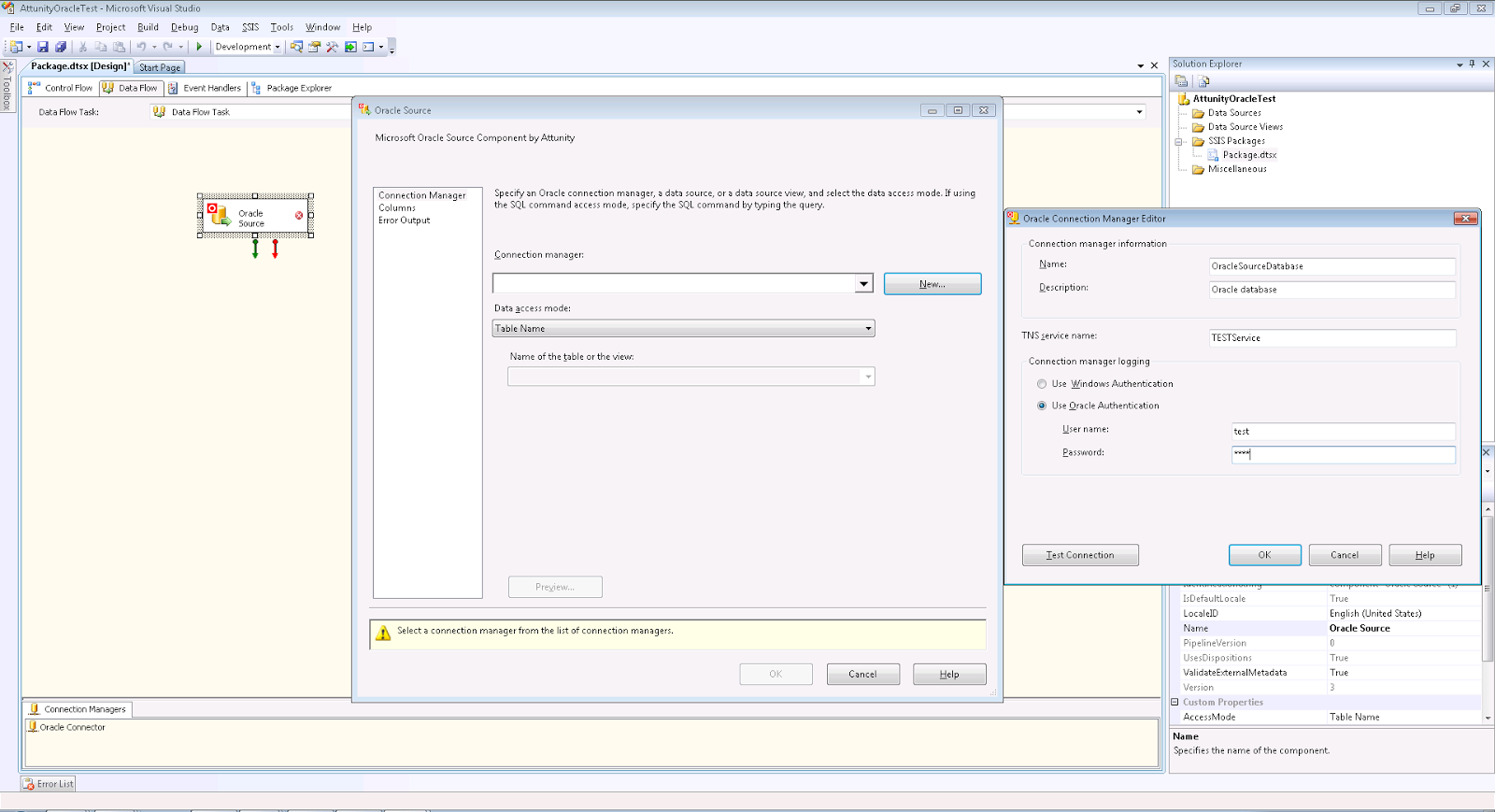This screenshot has height=812, width=1495.
Task: Collapse the SSIS Packages folder
Action: 1179,142
